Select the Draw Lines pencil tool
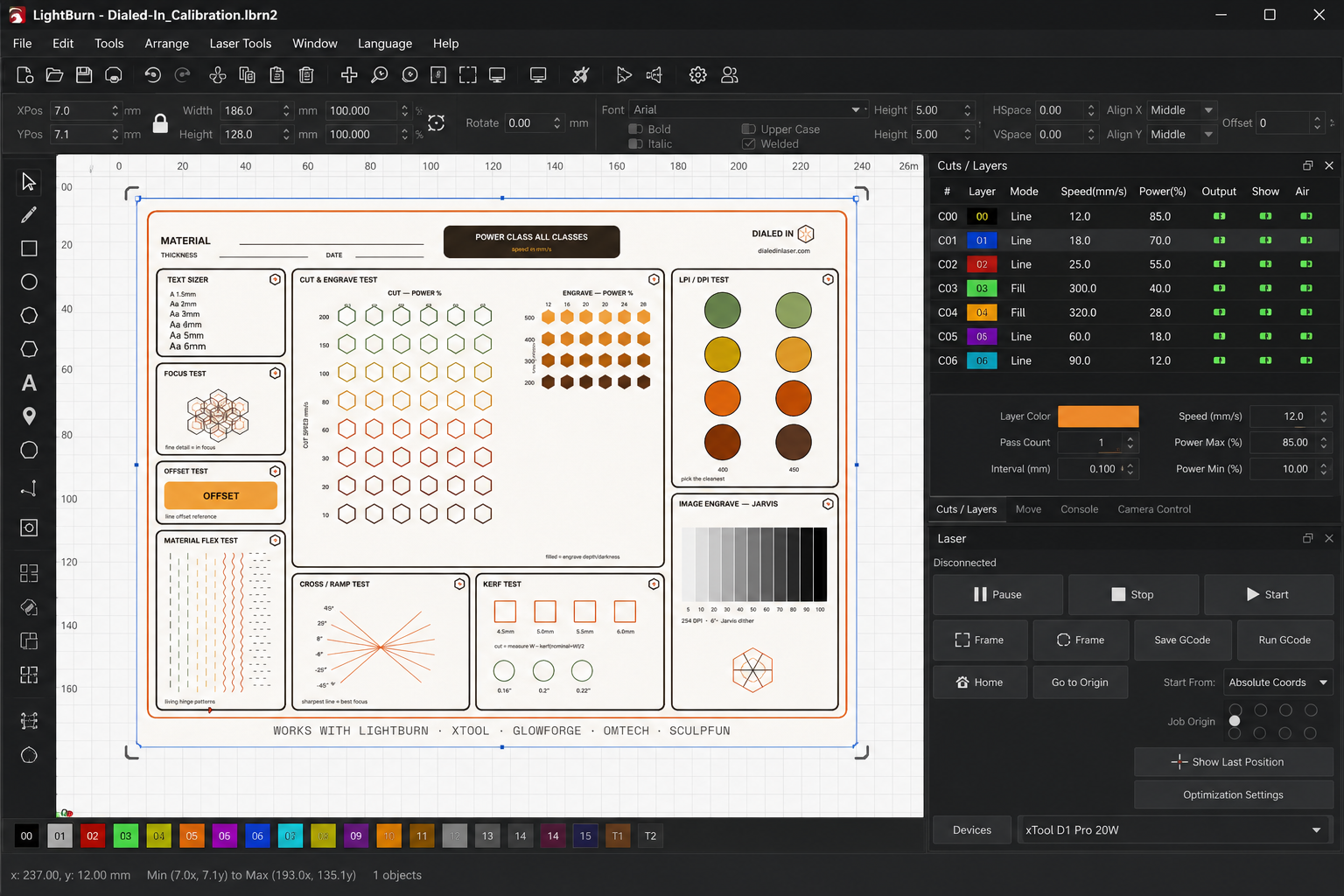The width and height of the screenshot is (1344, 896). pos(29,215)
